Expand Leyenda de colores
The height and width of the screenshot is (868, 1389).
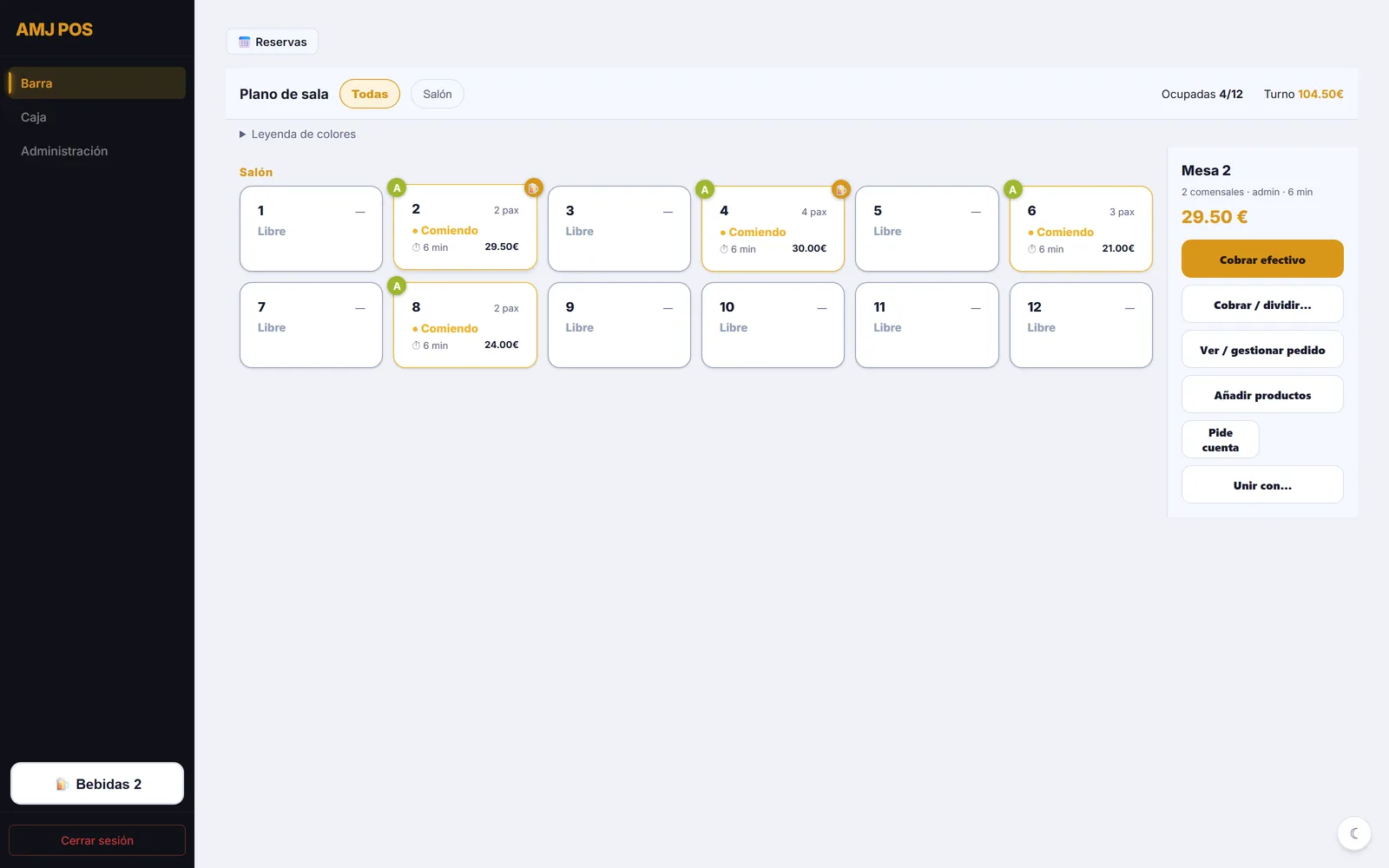(x=298, y=134)
